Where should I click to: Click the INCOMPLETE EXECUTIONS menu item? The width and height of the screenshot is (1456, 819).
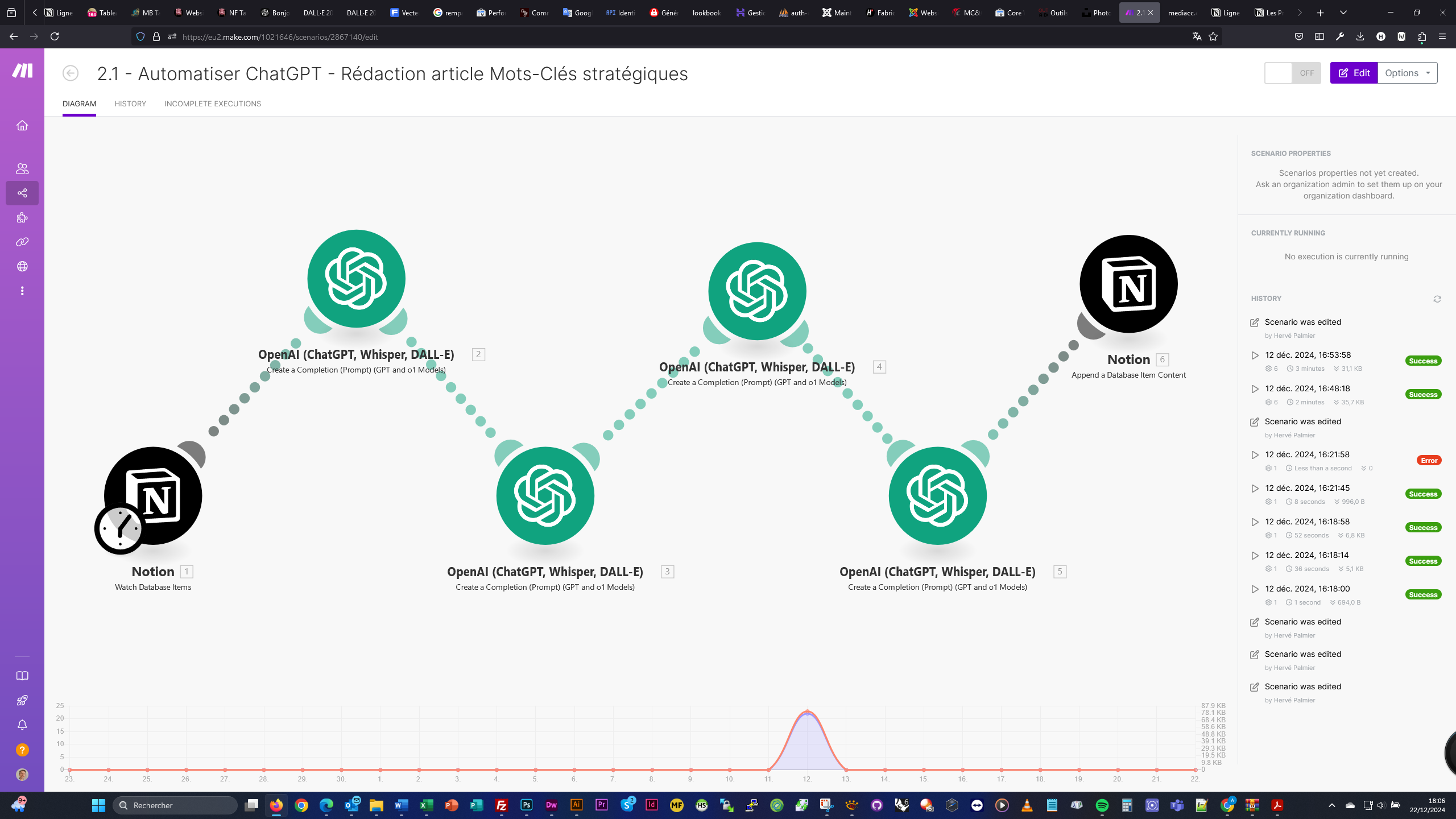click(x=213, y=103)
